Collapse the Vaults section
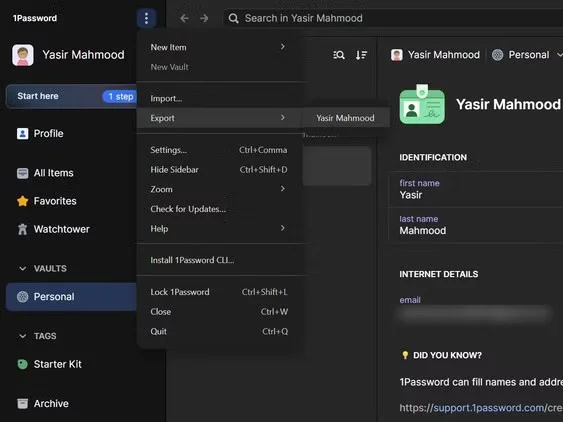Screen dimensions: 563x422 (22, 269)
